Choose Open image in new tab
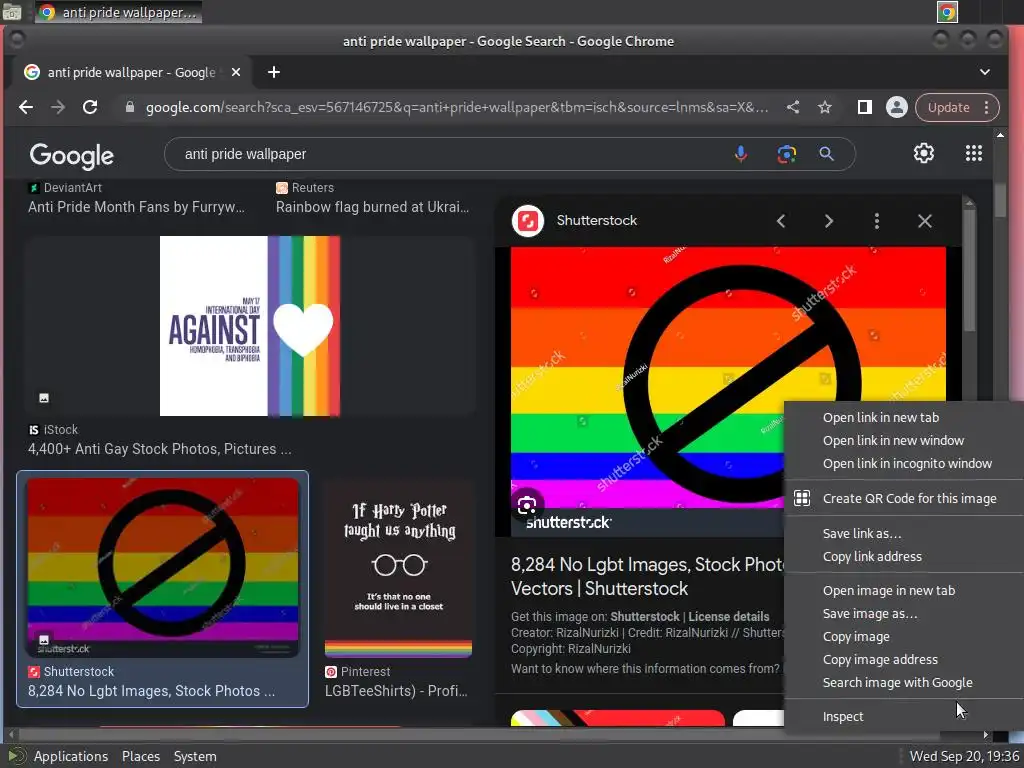Image resolution: width=1024 pixels, height=768 pixels. pos(888,590)
